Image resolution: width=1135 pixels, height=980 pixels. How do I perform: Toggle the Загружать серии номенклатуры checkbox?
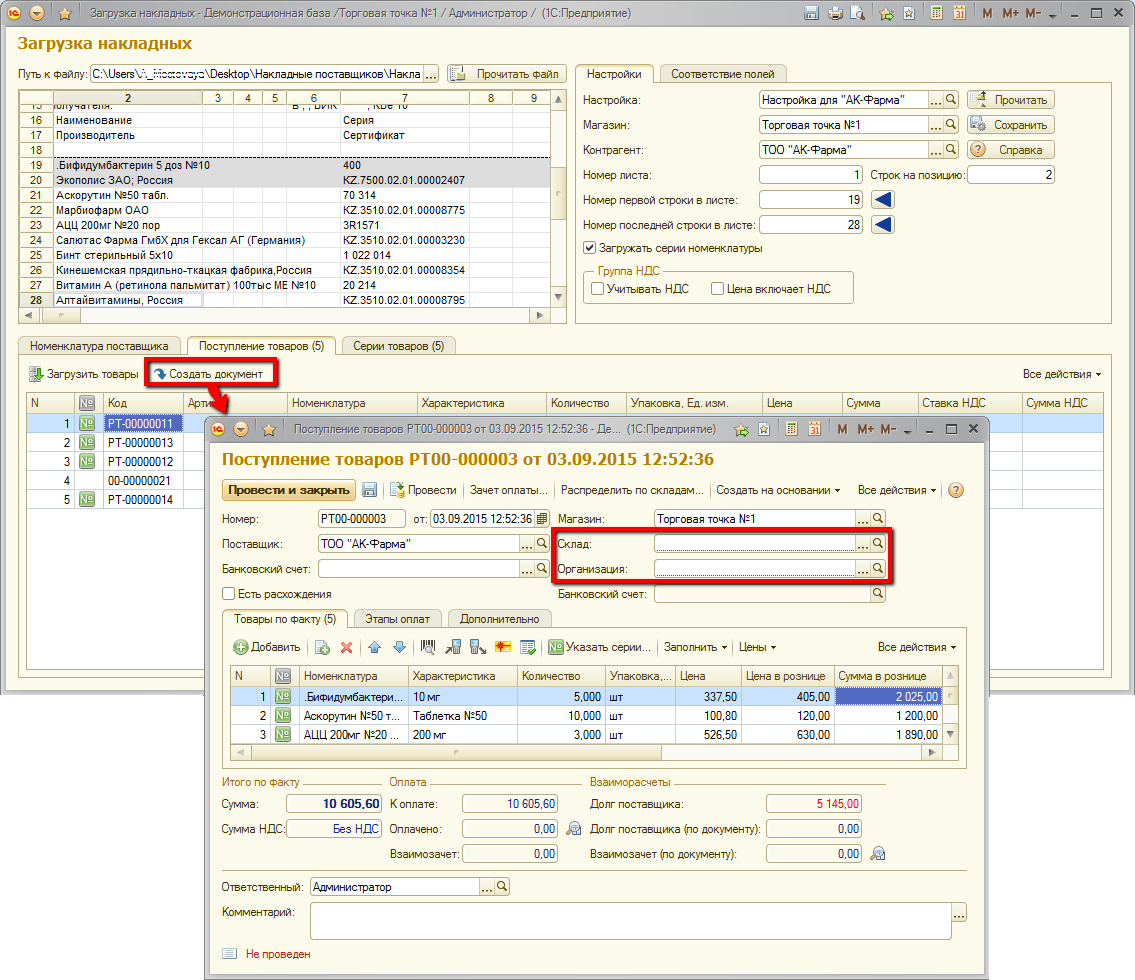[589, 248]
